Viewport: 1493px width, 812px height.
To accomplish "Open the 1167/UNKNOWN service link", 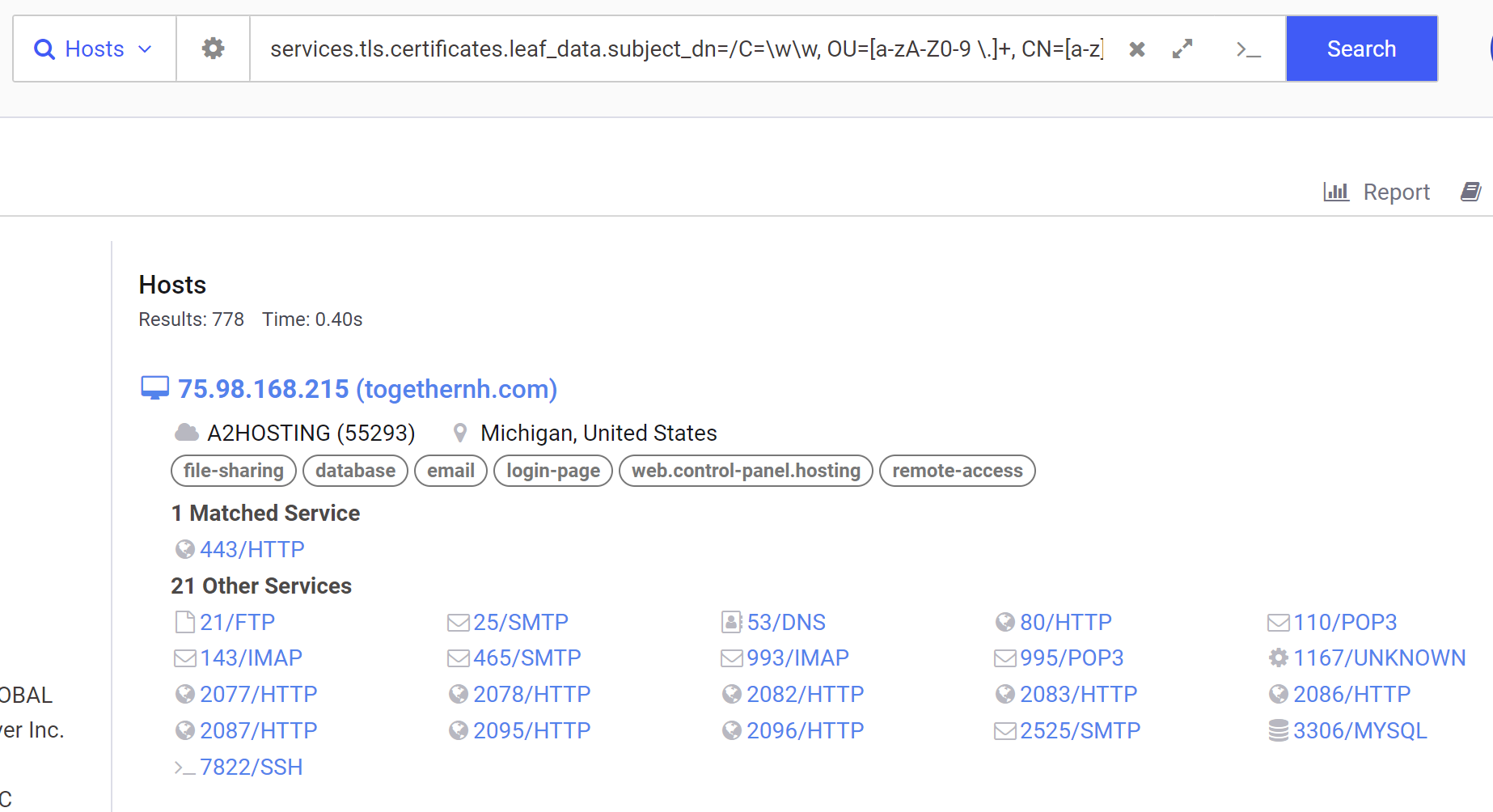I will (x=1379, y=658).
